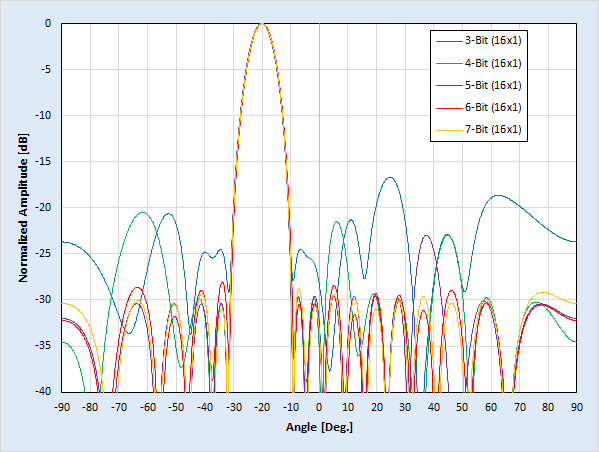Click the x-axis label 50
Viewport: 599px width, 452px height.
pos(462,407)
